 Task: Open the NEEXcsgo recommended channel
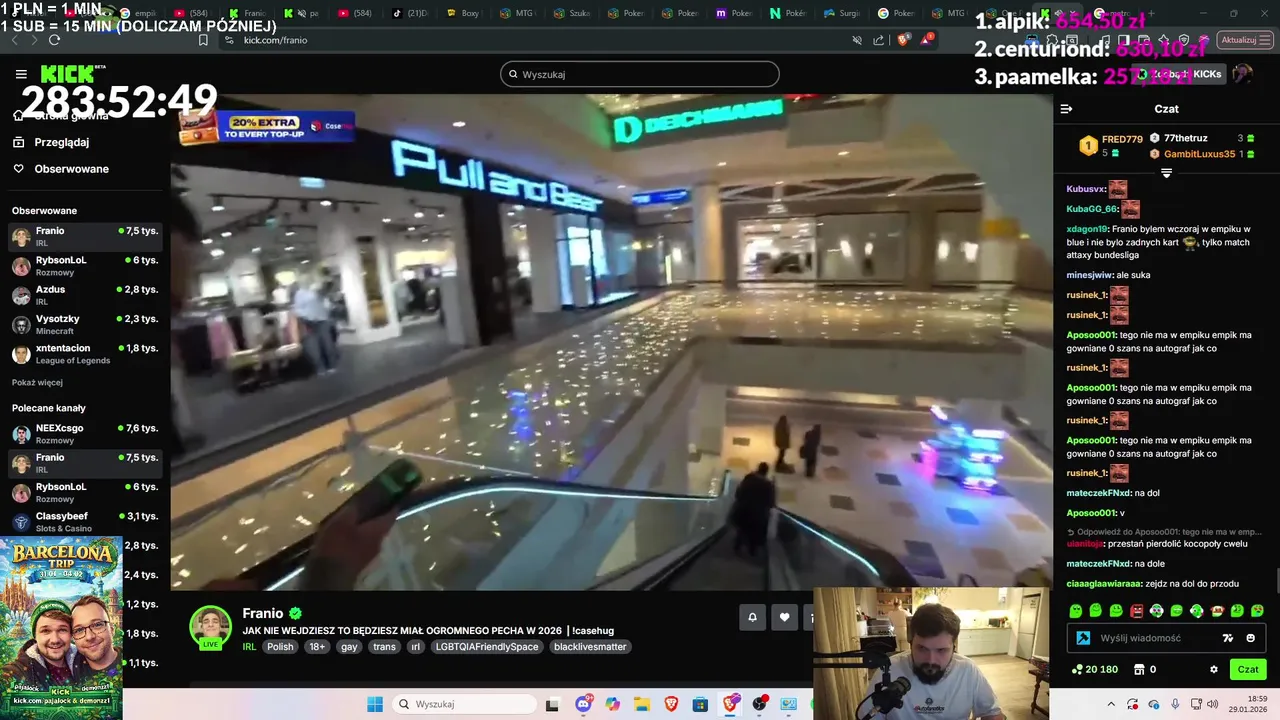pyautogui.click(x=84, y=434)
